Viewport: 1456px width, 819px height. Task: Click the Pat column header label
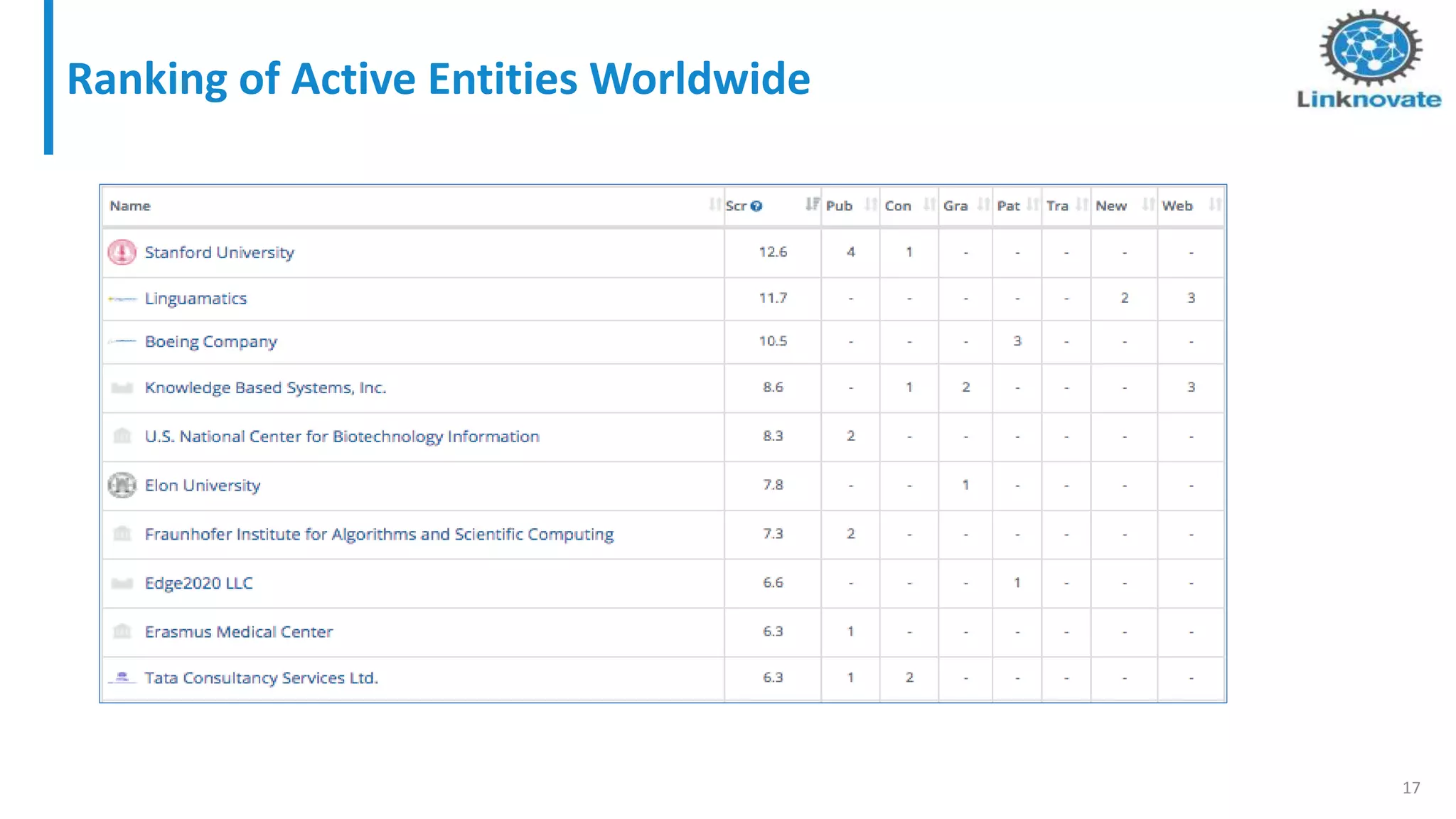[1008, 205]
